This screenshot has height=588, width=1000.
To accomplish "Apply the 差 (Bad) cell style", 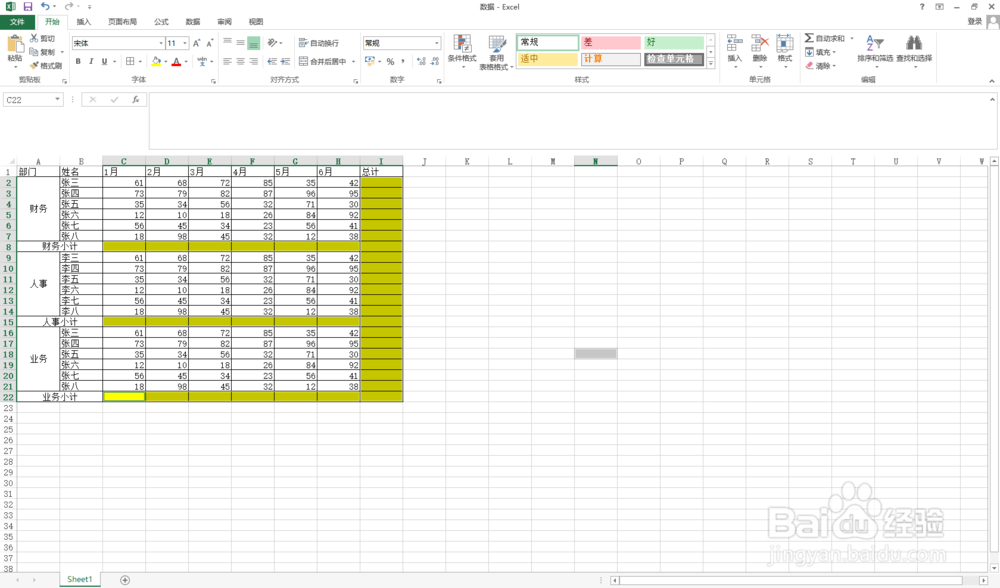I will tap(610, 42).
